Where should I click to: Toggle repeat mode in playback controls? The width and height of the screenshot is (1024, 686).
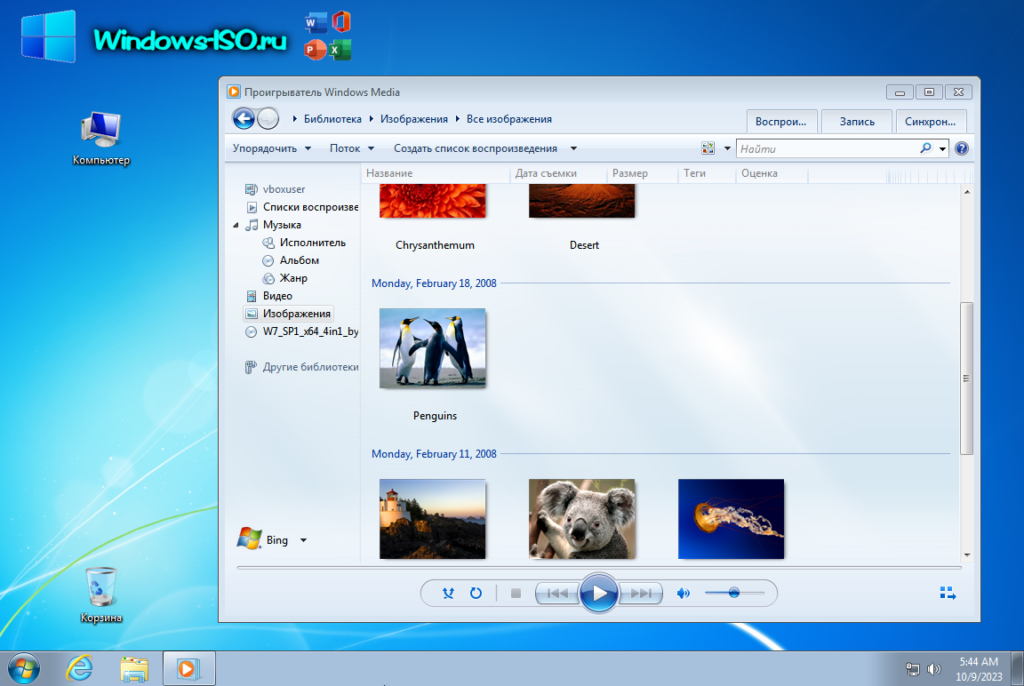coord(476,593)
